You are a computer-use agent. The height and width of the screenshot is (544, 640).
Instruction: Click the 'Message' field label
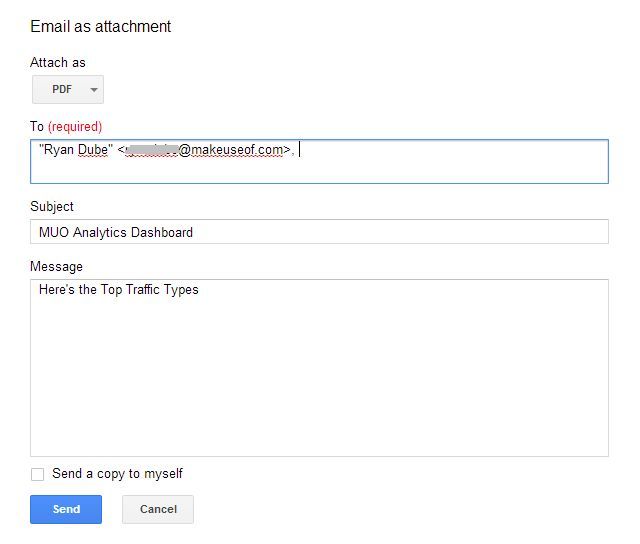[x=56, y=266]
